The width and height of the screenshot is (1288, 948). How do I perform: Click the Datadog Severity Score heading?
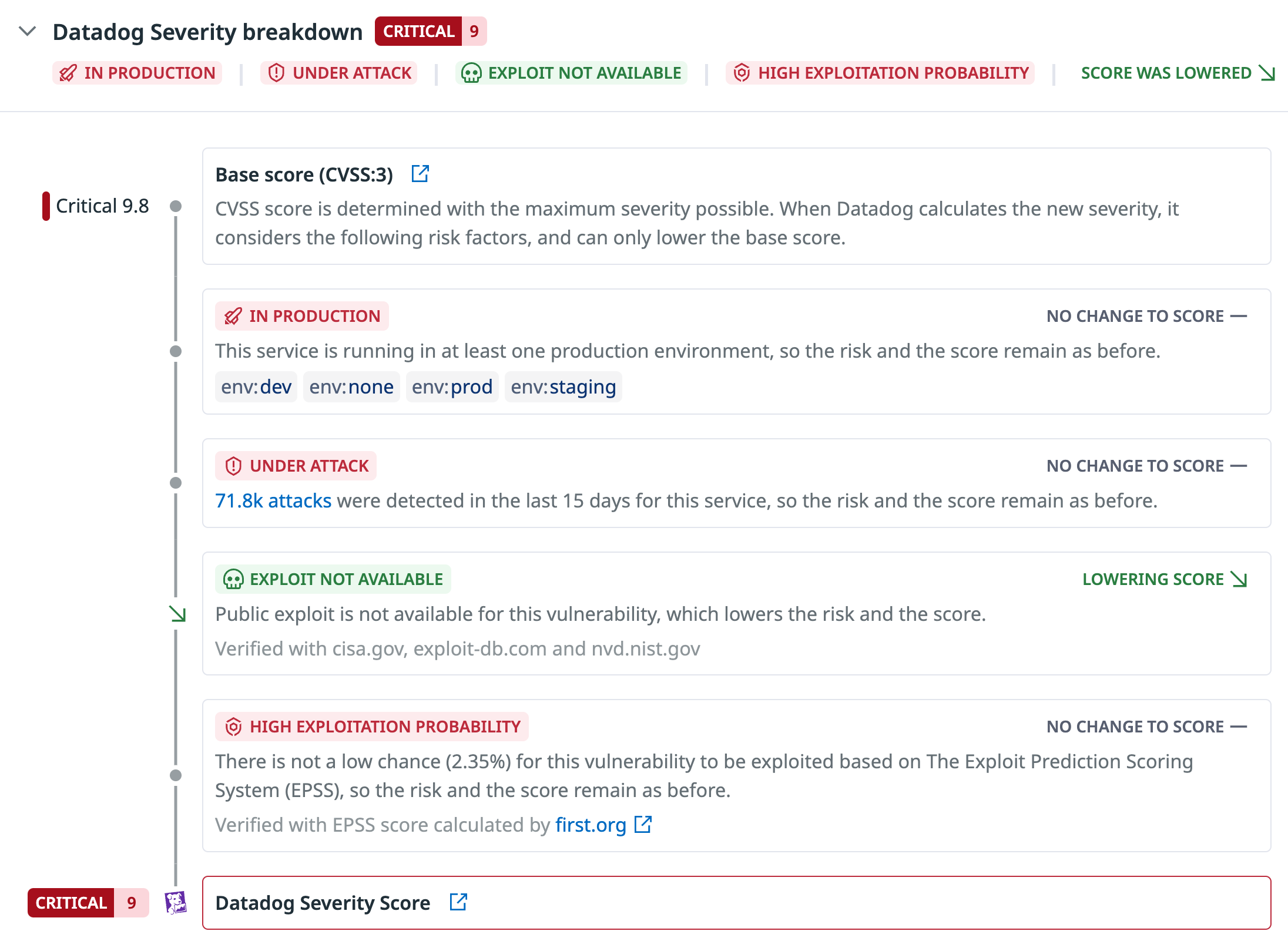323,903
